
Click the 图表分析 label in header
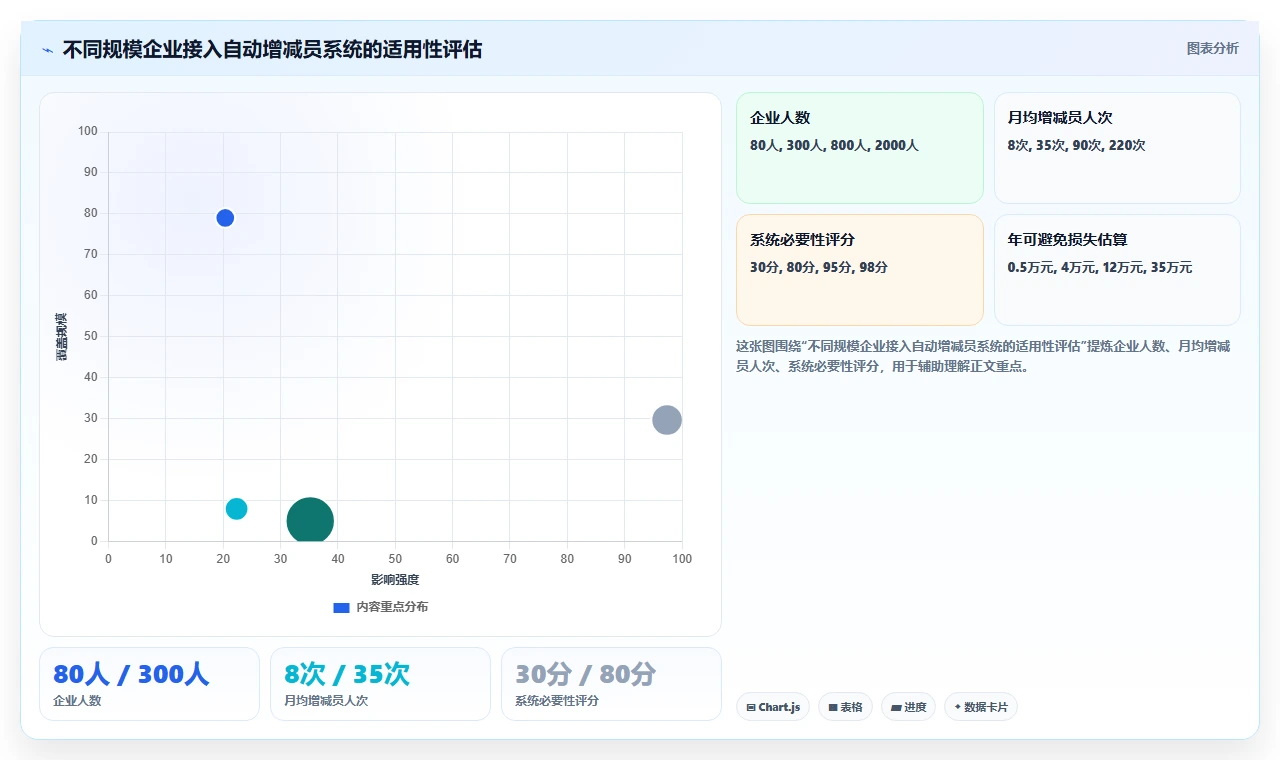point(1212,48)
